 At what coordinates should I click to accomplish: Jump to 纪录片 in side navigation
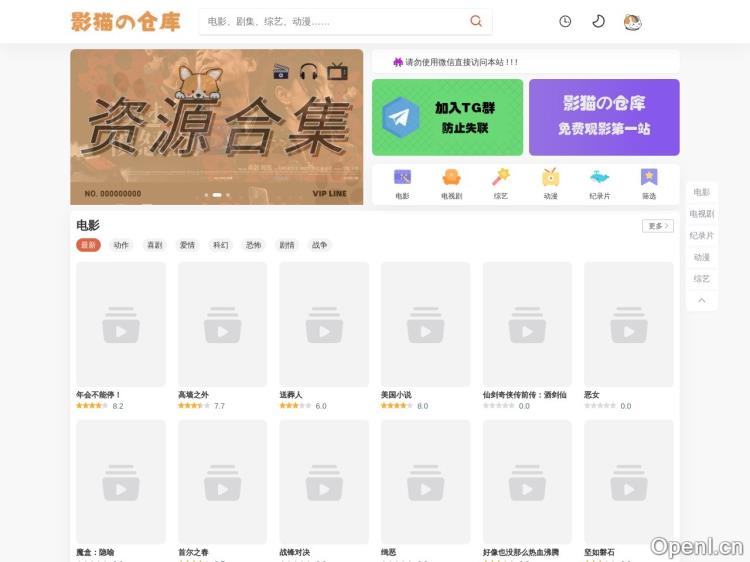[702, 235]
